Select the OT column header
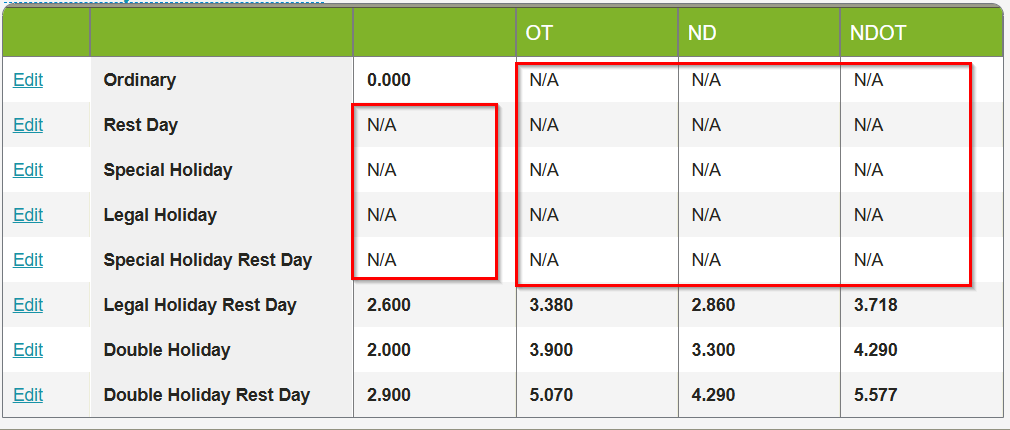 tap(539, 33)
